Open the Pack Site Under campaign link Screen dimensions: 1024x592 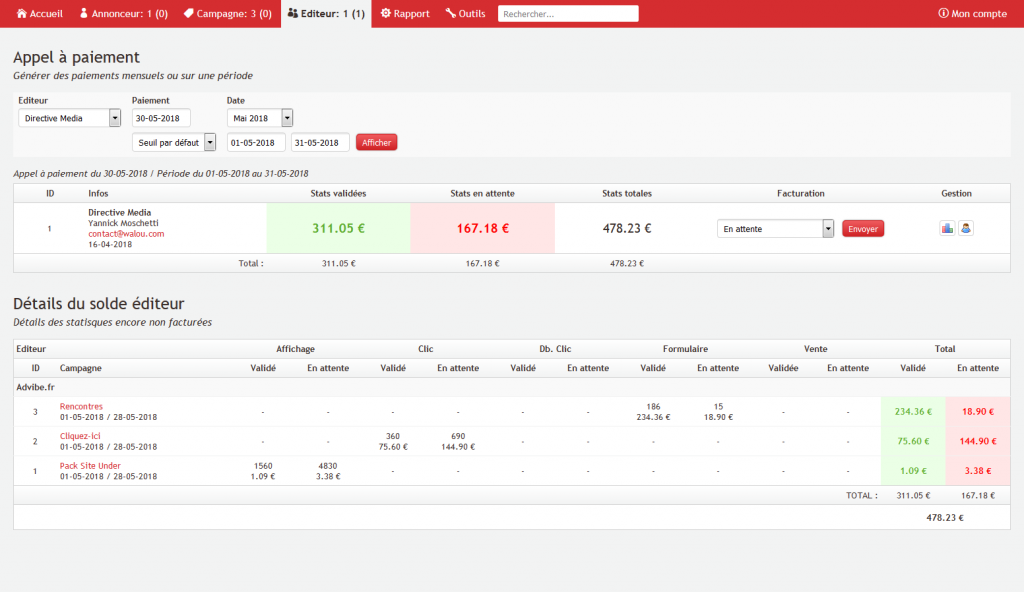pos(90,466)
